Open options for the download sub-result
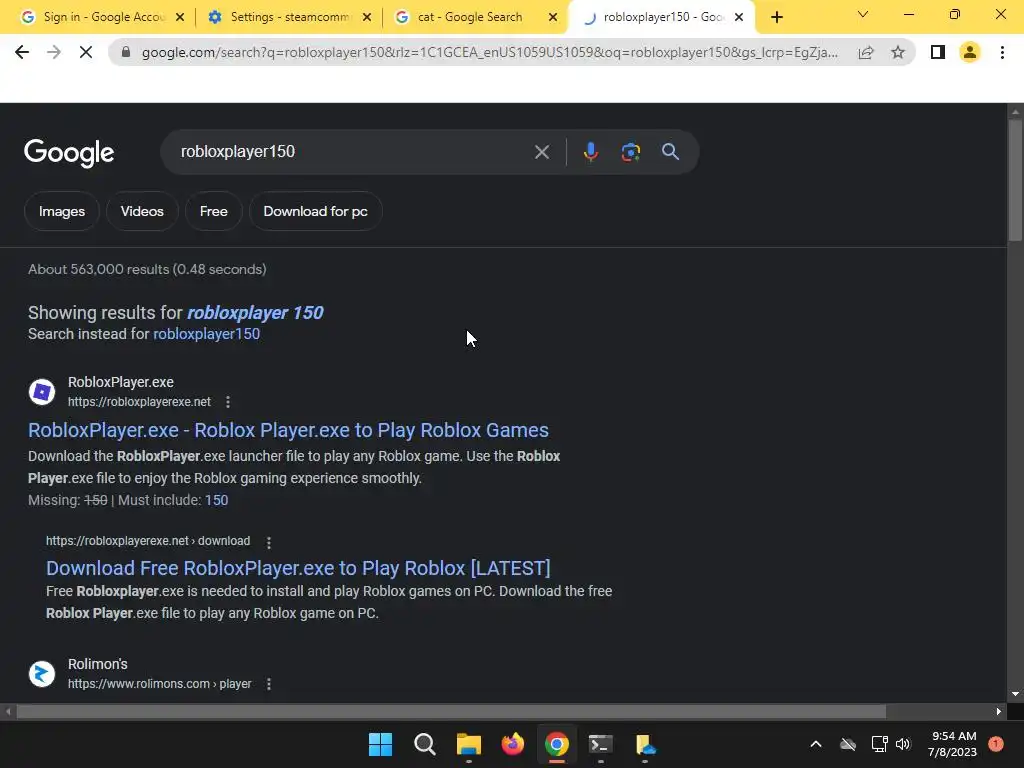The height and width of the screenshot is (768, 1024). tap(268, 542)
